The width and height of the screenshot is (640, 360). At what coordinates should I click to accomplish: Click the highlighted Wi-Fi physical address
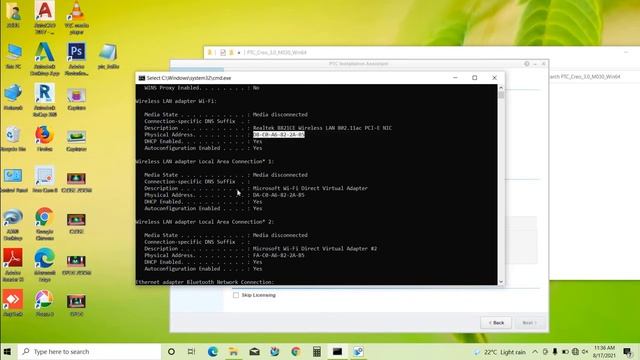point(279,135)
